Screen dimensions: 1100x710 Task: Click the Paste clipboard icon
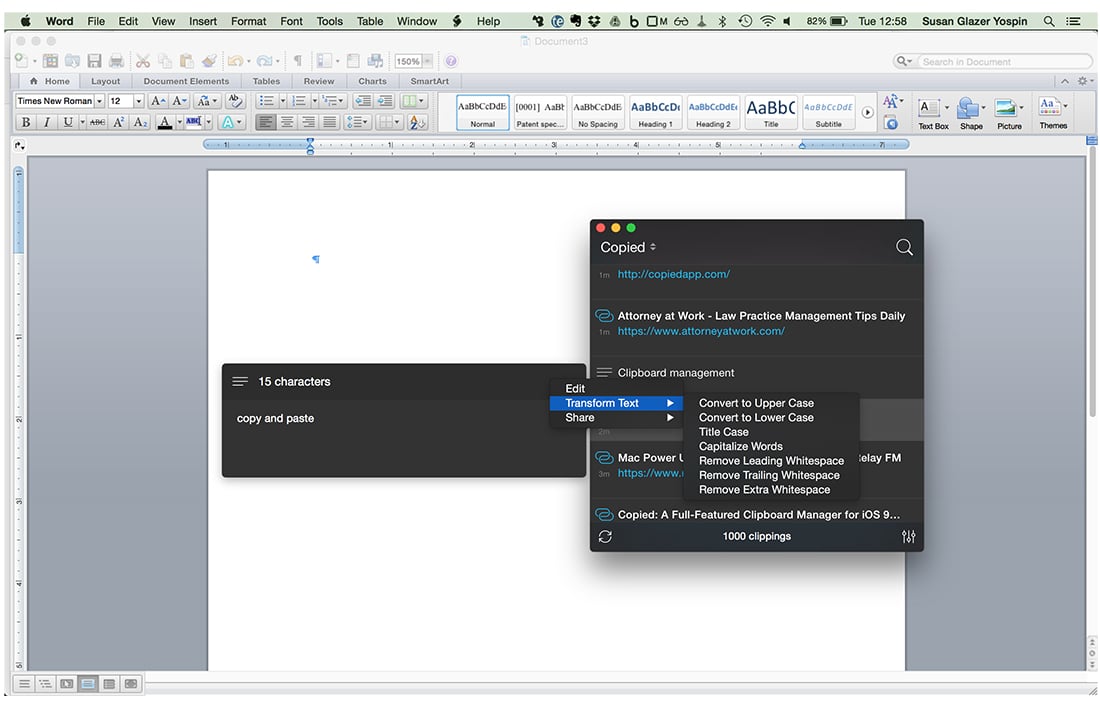[187, 61]
